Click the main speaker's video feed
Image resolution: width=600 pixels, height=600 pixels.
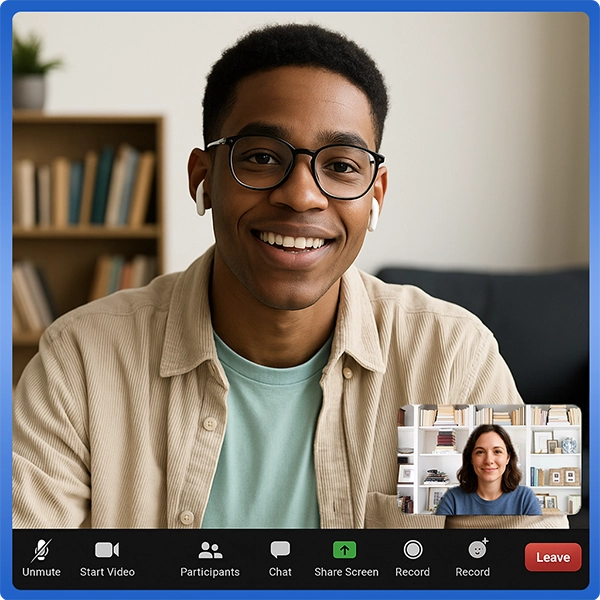coord(290,250)
